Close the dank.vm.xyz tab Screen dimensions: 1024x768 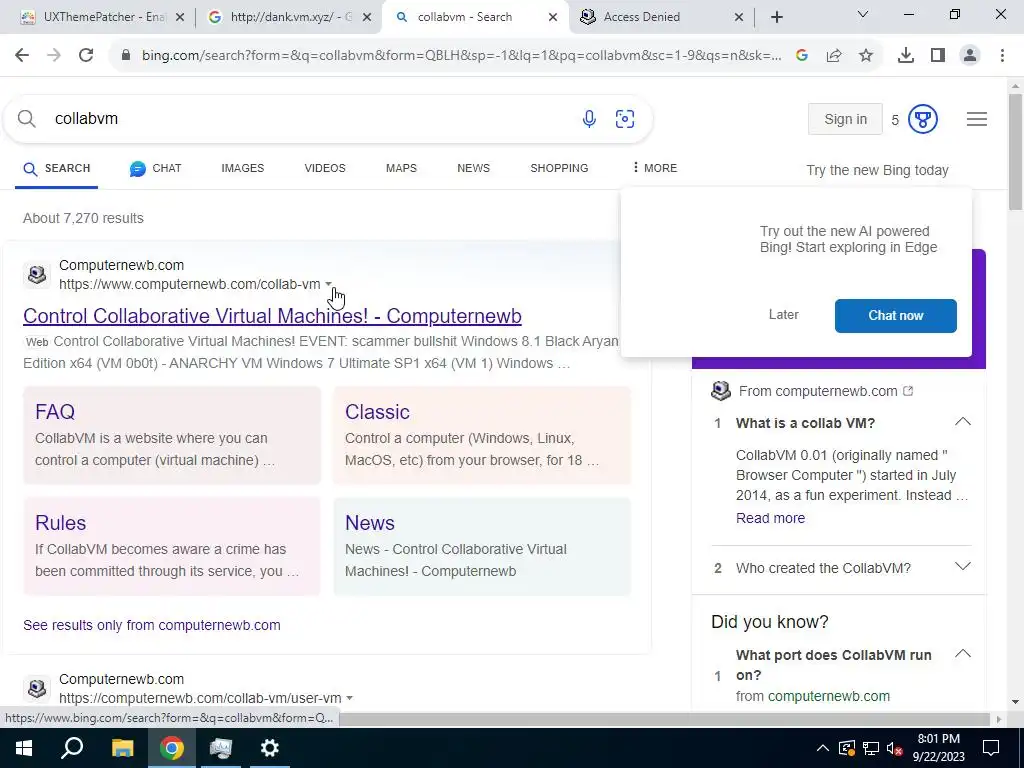tap(367, 17)
